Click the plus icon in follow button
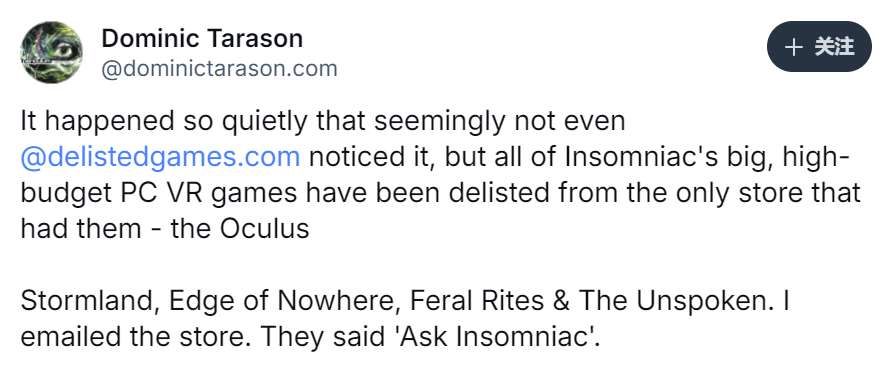This screenshot has height=365, width=889. click(x=793, y=47)
